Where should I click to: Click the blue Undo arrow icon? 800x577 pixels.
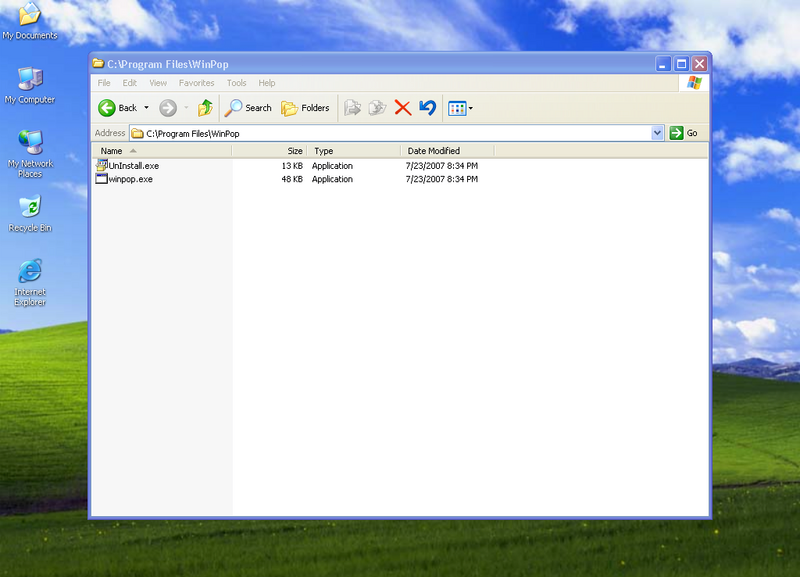point(428,108)
